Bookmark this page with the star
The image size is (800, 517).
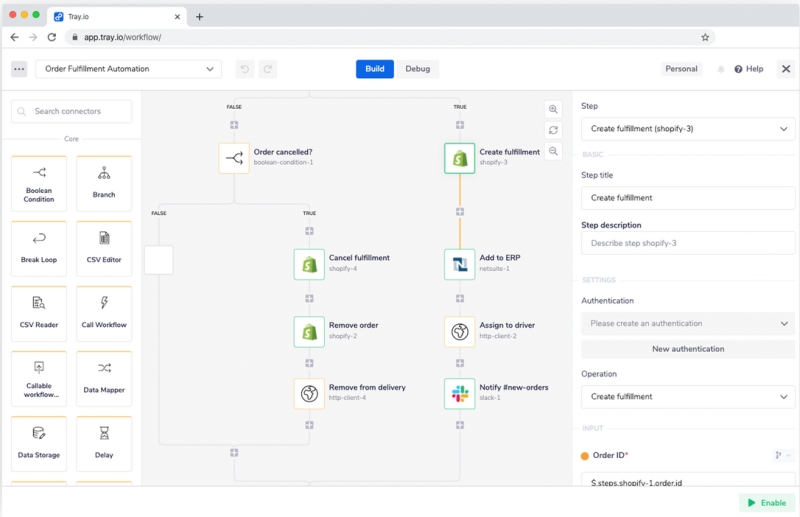[x=705, y=37]
